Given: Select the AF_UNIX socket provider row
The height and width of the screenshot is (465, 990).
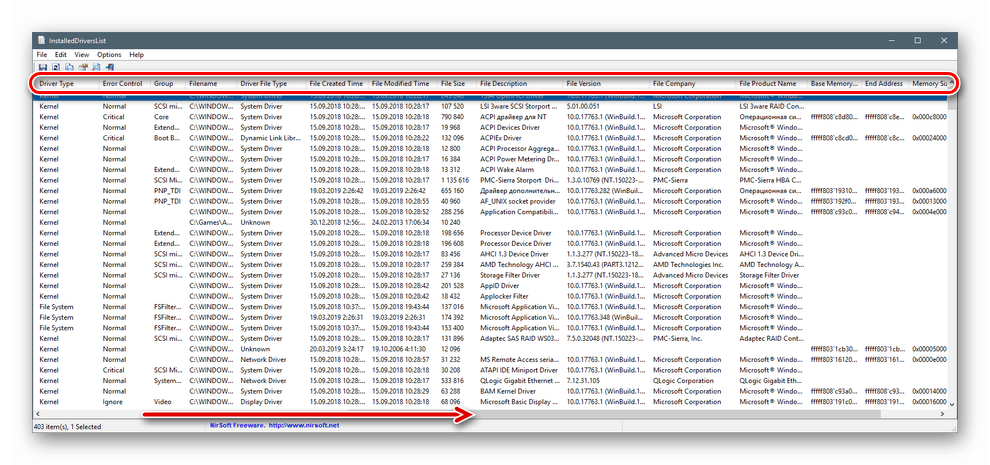Looking at the screenshot, I should 491,201.
